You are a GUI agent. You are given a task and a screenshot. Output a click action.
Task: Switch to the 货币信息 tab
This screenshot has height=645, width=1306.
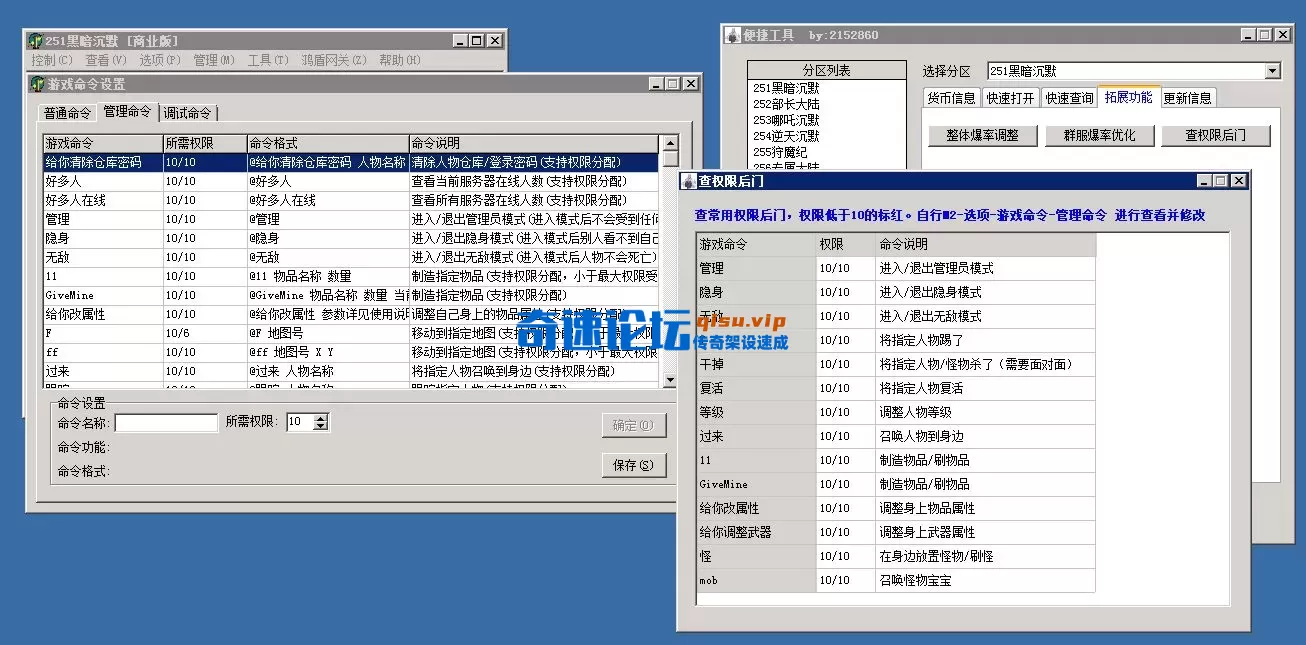pyautogui.click(x=951, y=97)
